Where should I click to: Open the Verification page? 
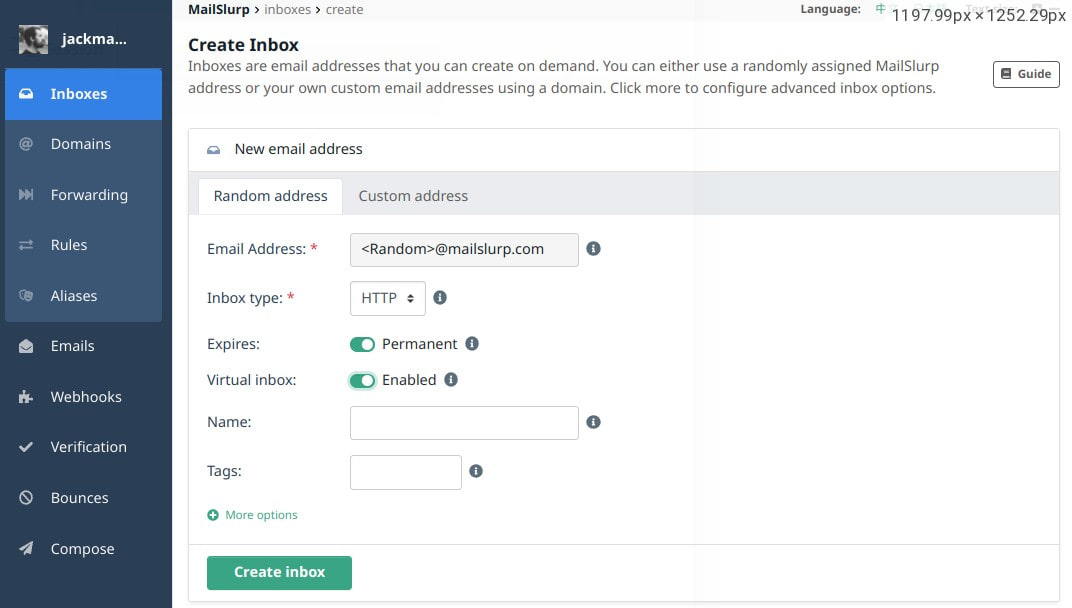pos(88,446)
